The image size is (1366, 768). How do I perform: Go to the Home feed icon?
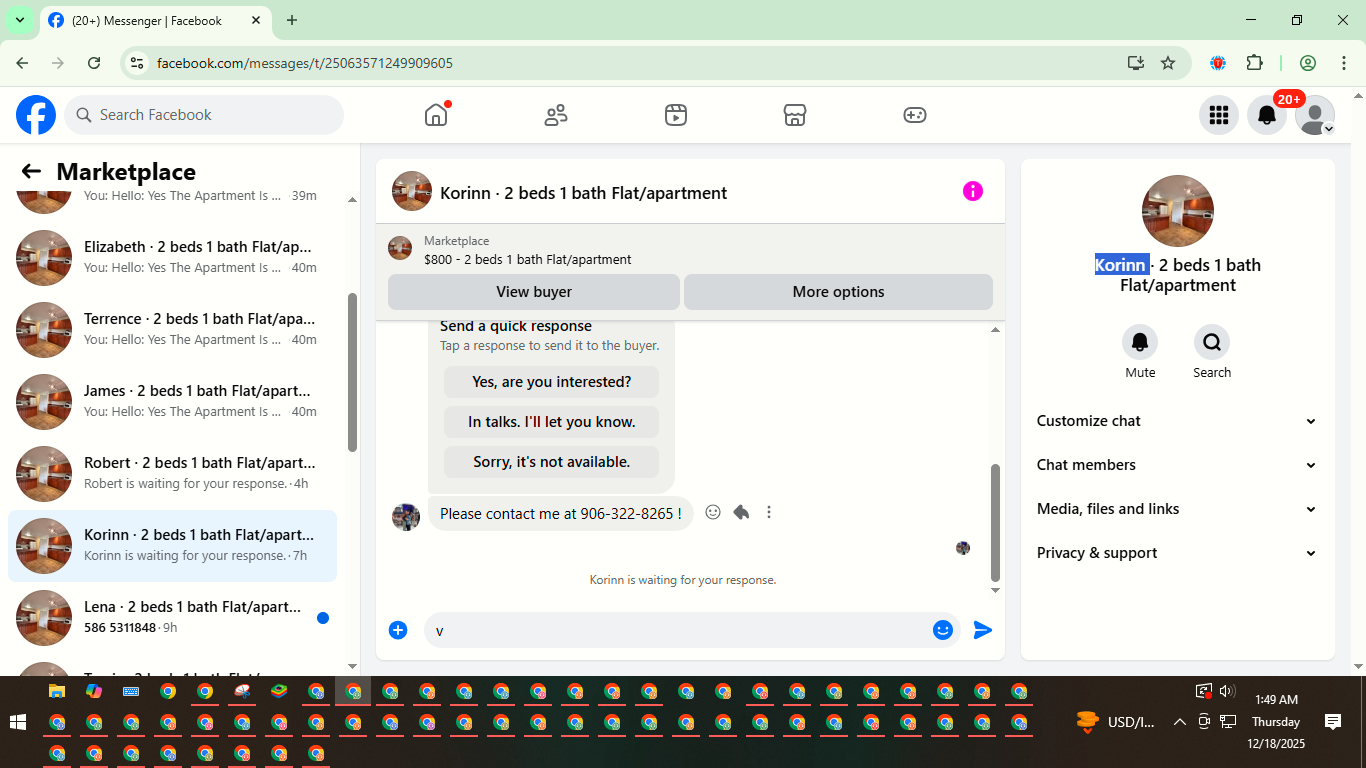tap(436, 115)
